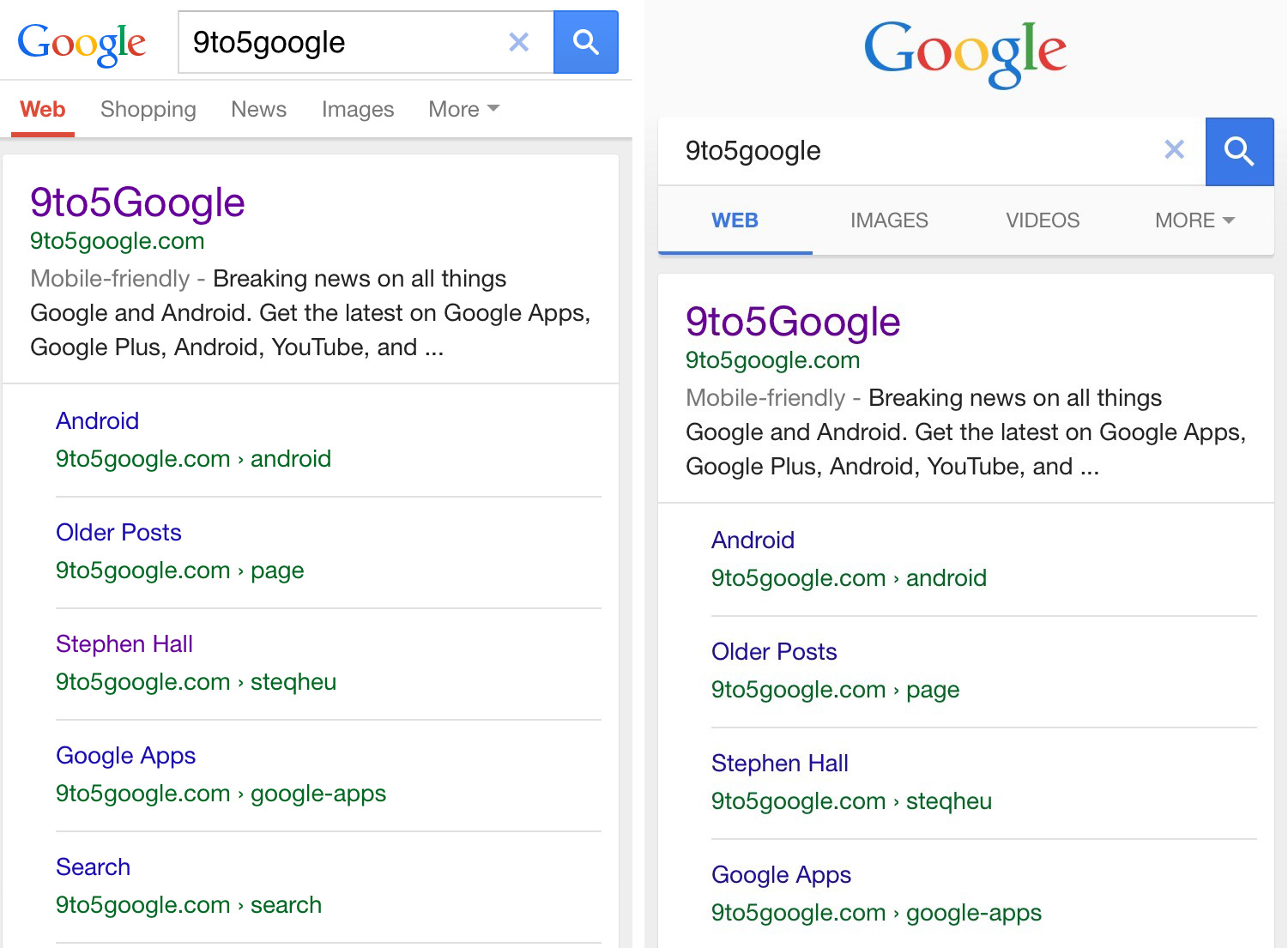This screenshot has width=1288, height=948.
Task: Clear the search query using the X on the left
Action: point(518,41)
